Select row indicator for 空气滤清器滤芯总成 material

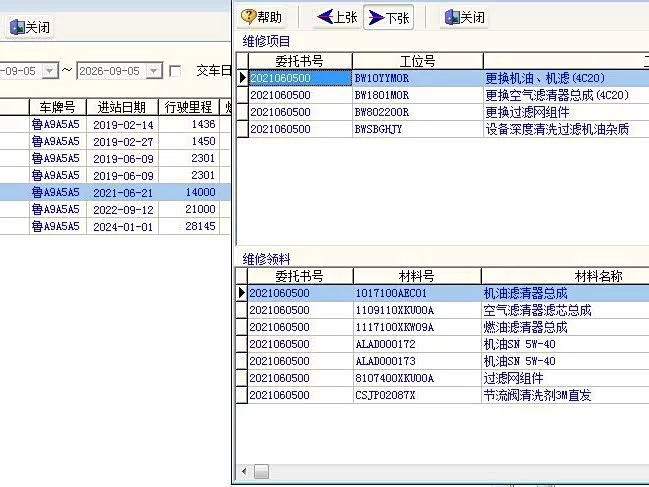[x=241, y=310]
